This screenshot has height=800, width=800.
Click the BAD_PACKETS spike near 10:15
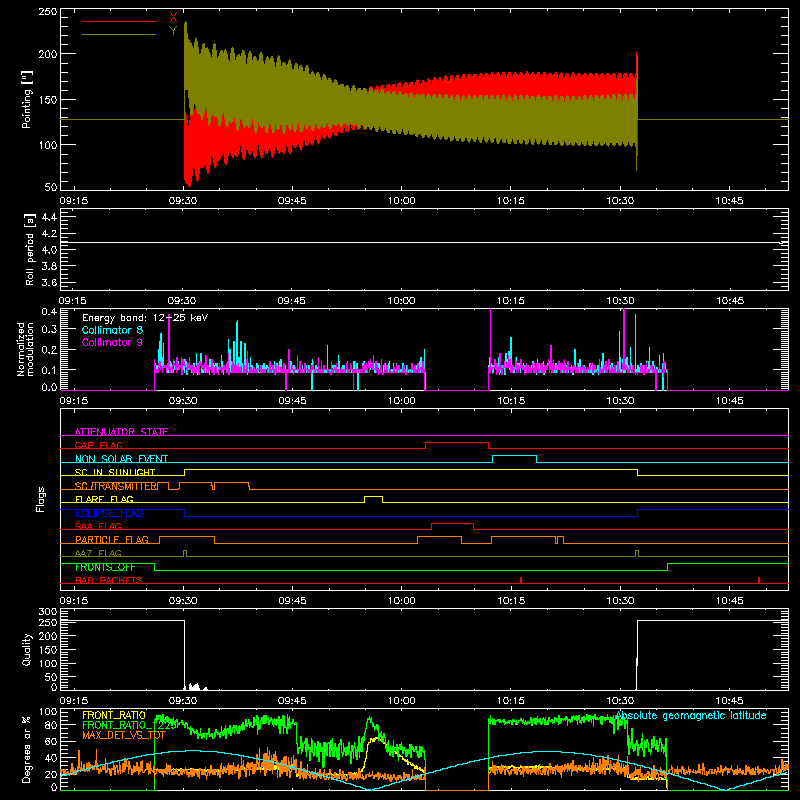click(x=520, y=580)
